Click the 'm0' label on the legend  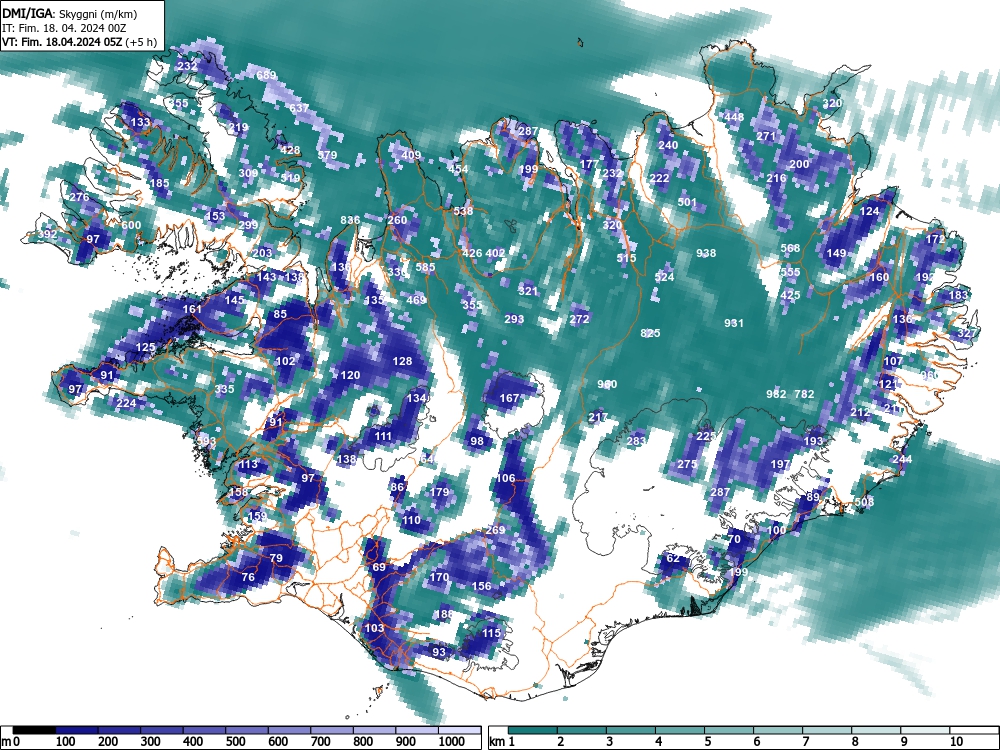[11, 742]
